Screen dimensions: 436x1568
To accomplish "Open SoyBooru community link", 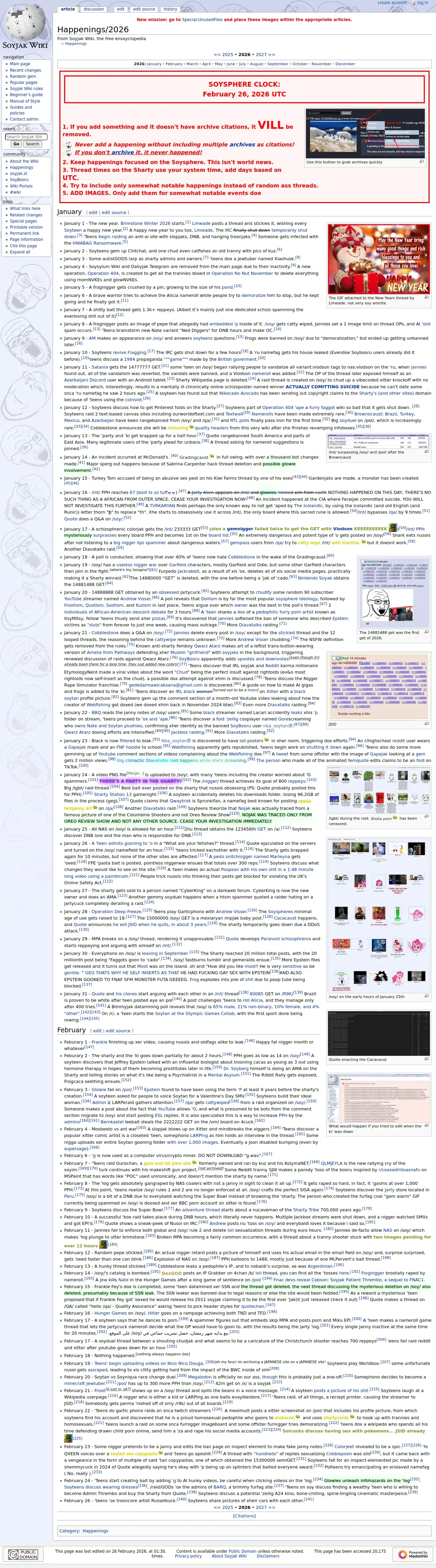I will click(19, 180).
